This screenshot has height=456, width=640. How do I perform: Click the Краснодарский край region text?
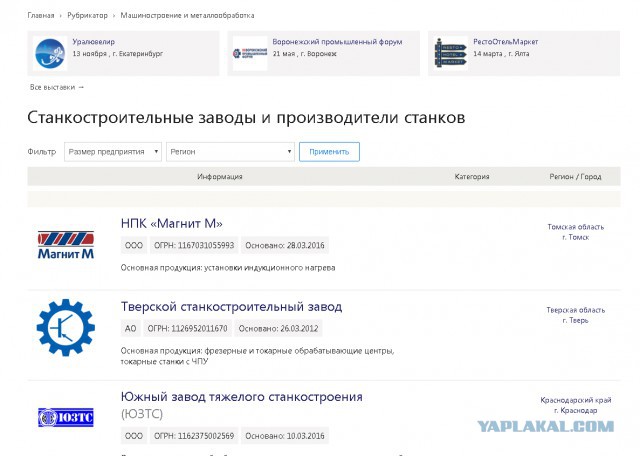pos(576,400)
